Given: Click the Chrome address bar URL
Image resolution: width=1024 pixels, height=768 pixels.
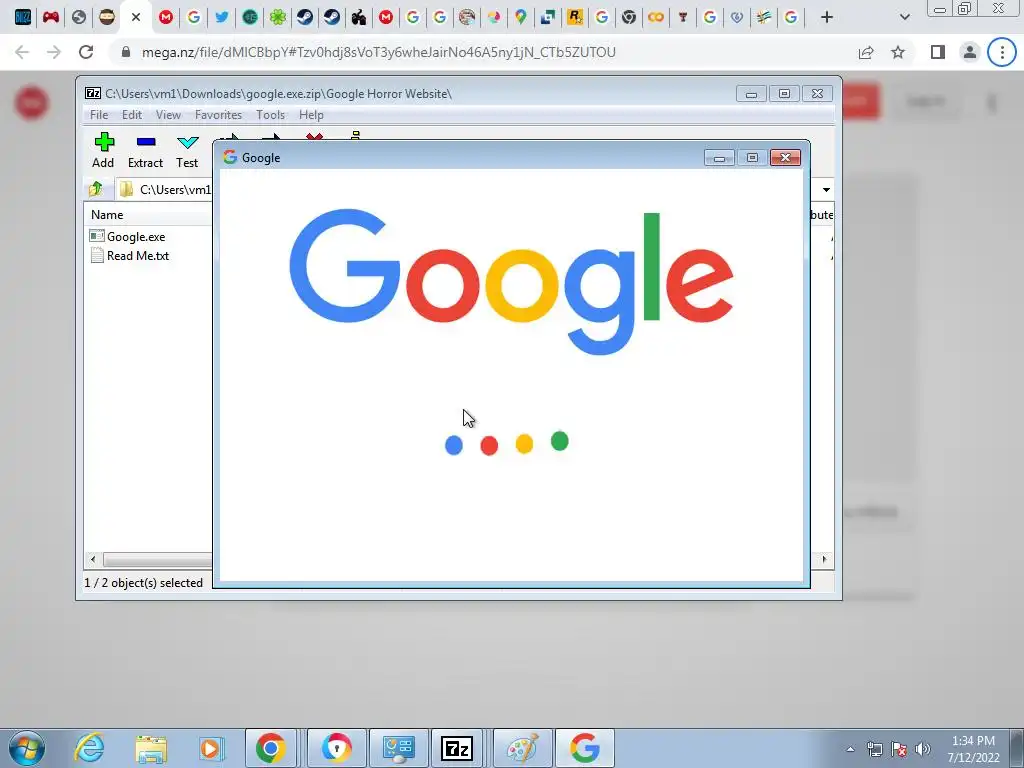Looking at the screenshot, I should tap(379, 52).
